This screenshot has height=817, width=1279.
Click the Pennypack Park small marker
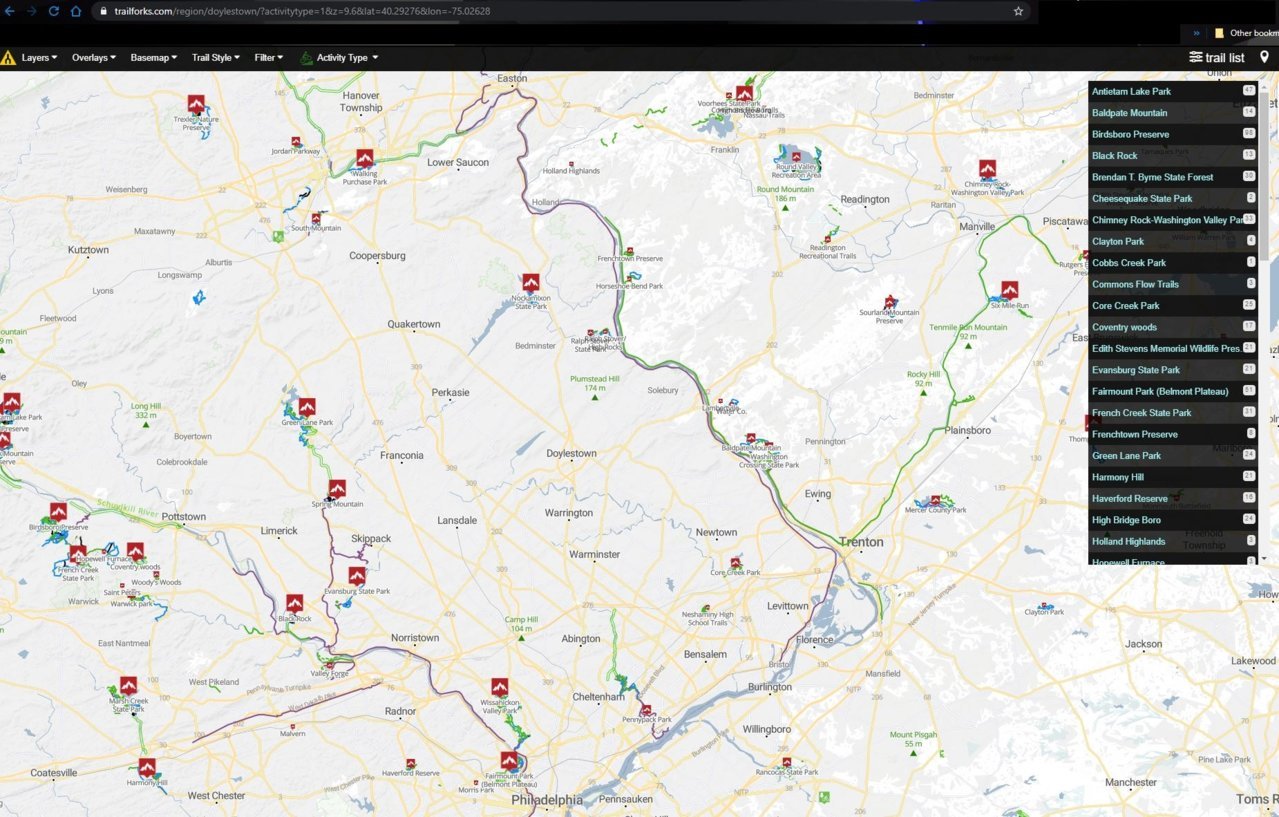[648, 709]
